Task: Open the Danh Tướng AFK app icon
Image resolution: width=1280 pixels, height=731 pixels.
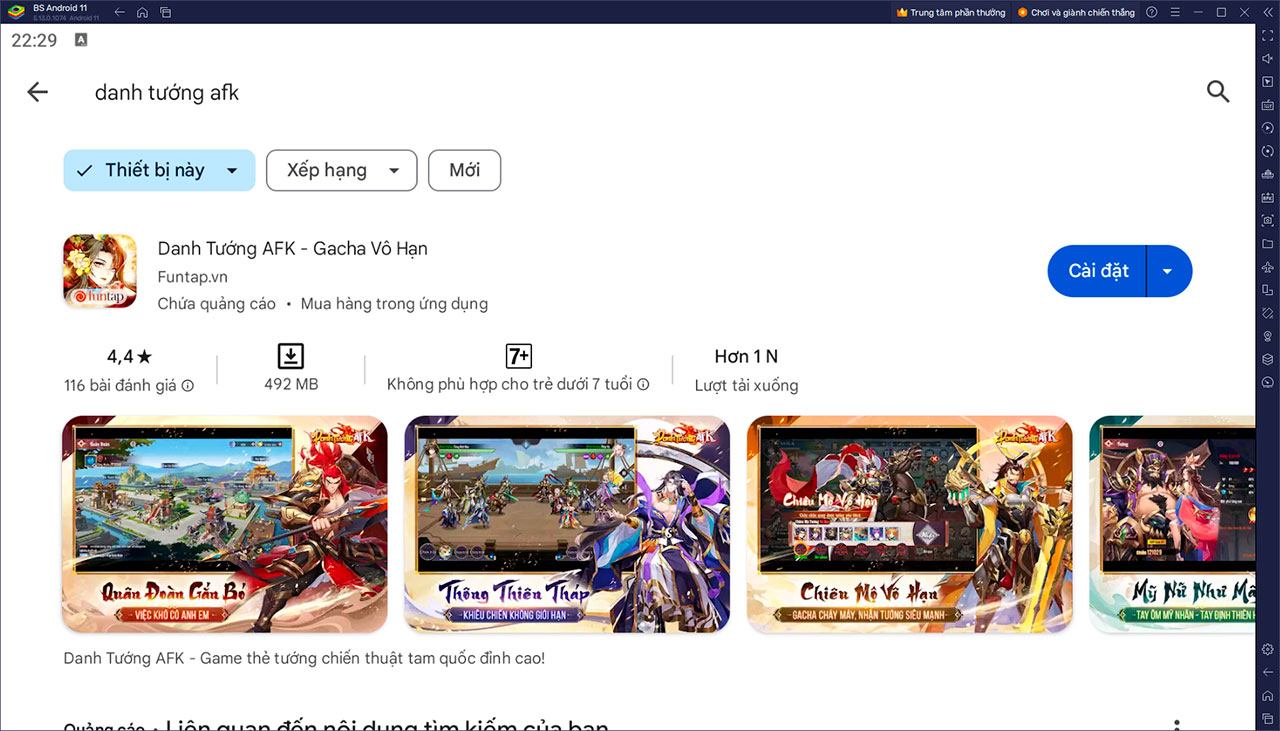Action: coord(100,271)
